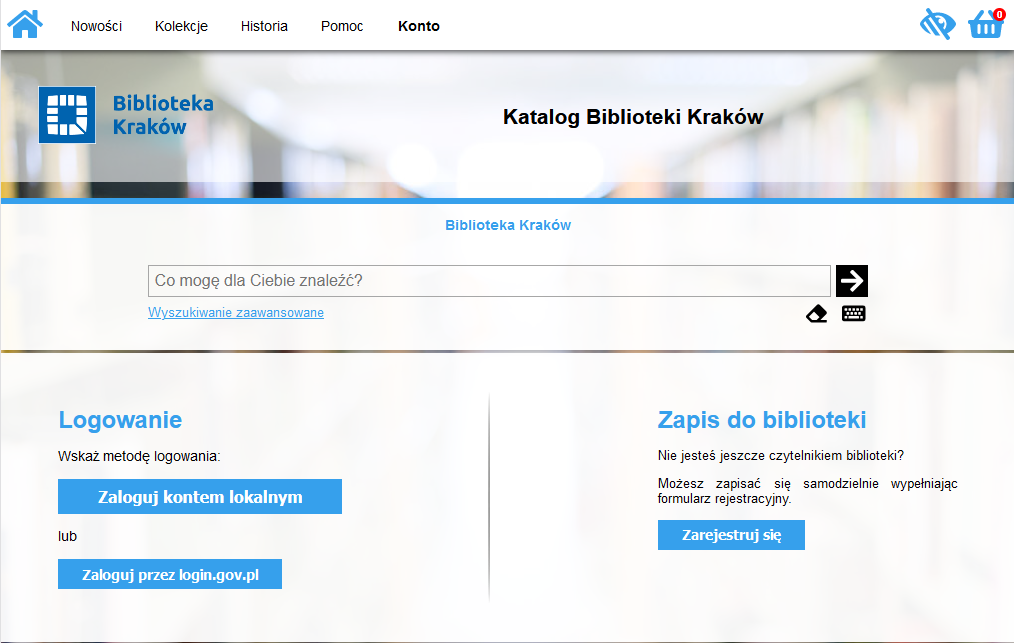
Task: Click the Biblioteka Kraków logo
Action: [x=126, y=115]
